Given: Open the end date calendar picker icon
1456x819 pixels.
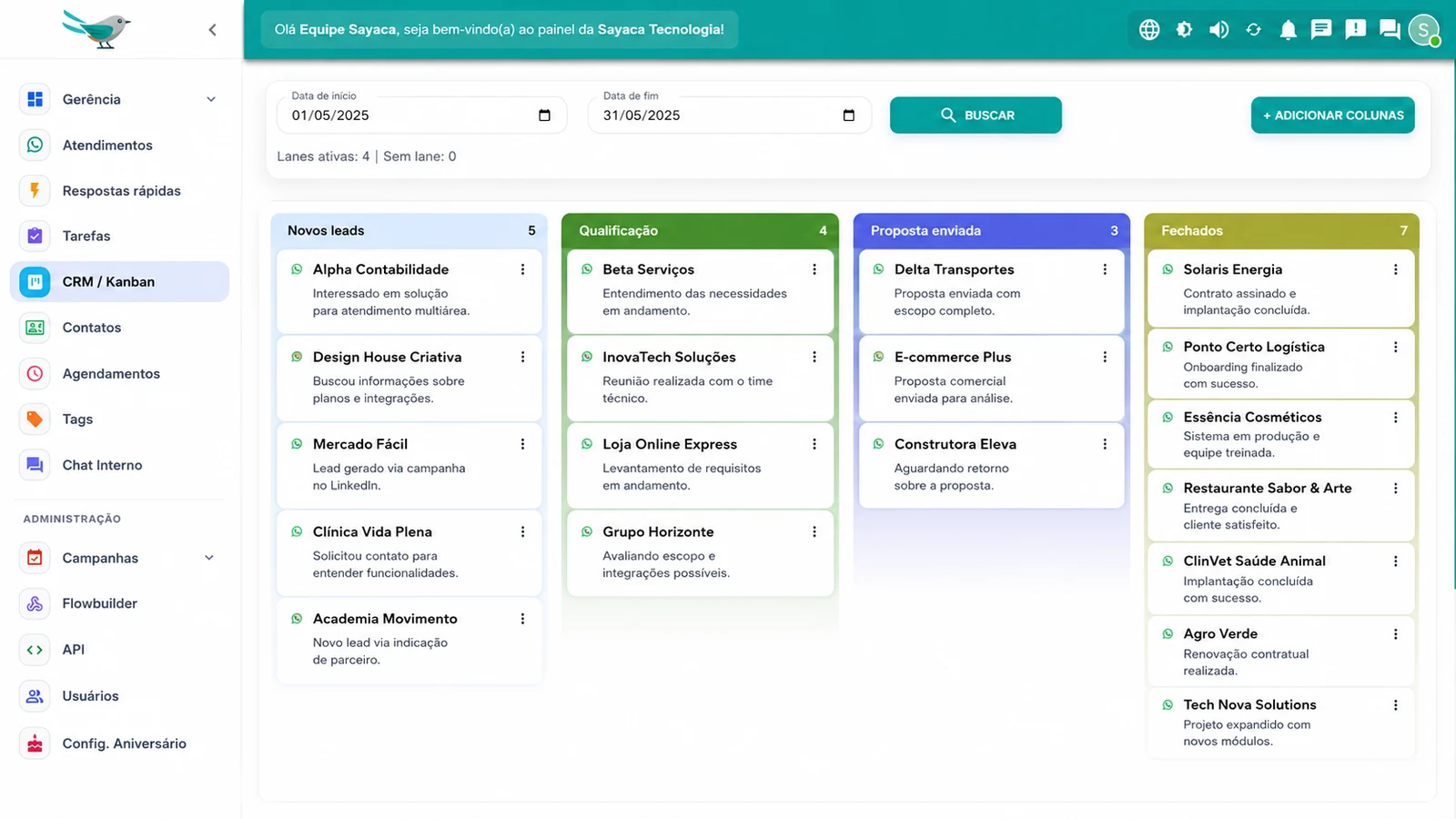Looking at the screenshot, I should (848, 116).
